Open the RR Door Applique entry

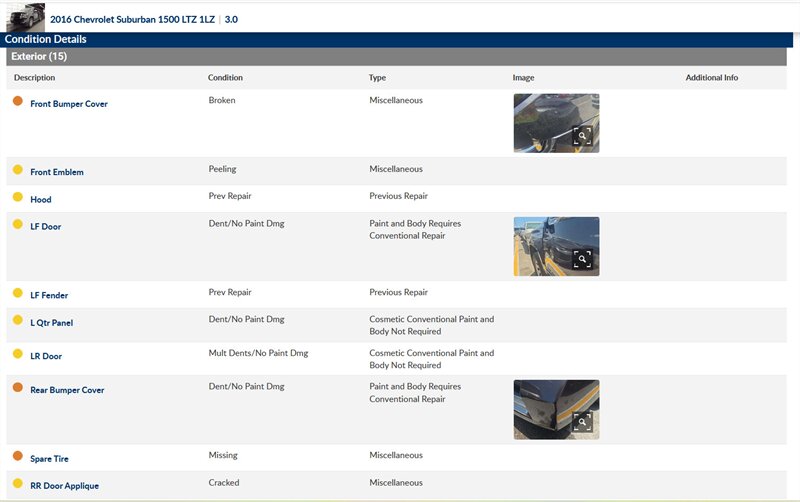(65, 486)
